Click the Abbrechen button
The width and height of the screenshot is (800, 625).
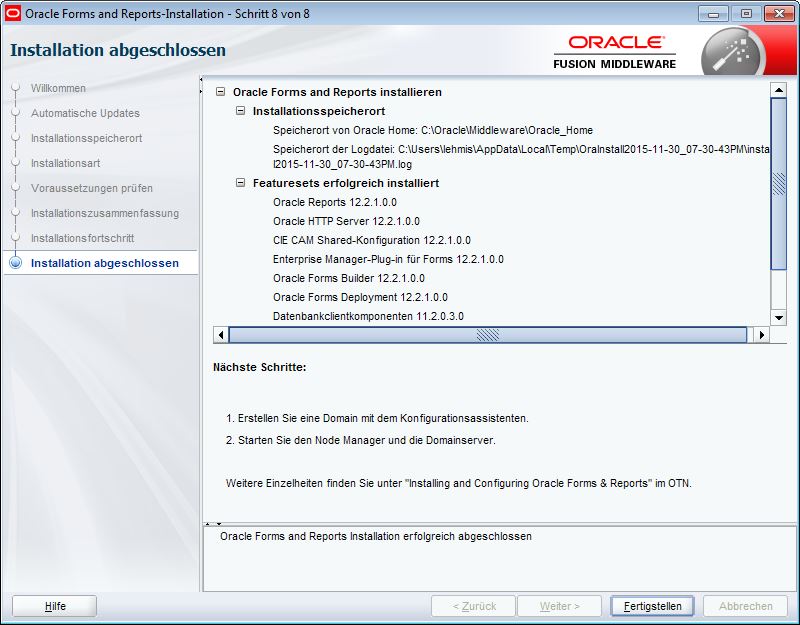[744, 606]
